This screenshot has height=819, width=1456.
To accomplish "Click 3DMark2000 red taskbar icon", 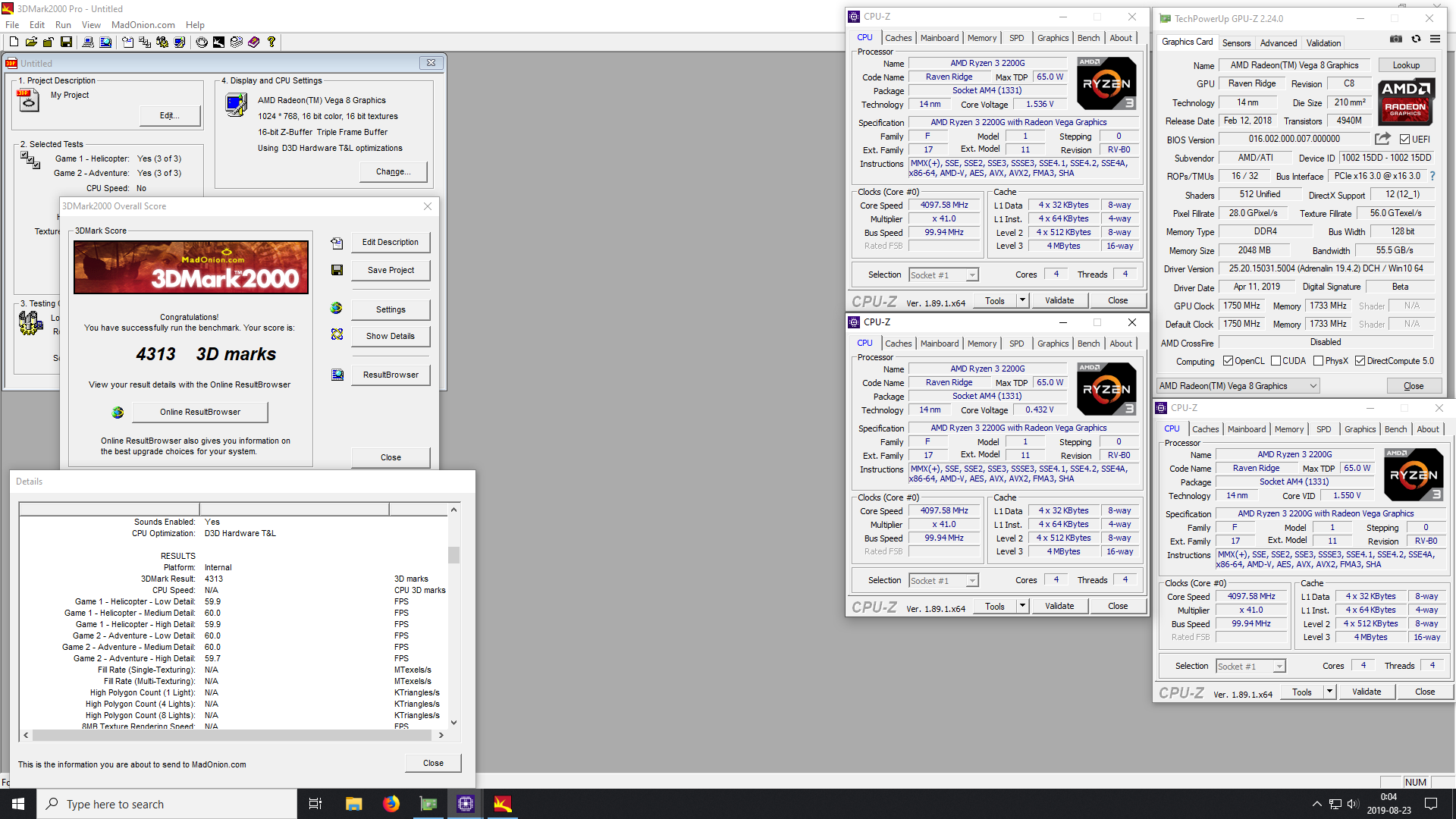I will coord(503,804).
